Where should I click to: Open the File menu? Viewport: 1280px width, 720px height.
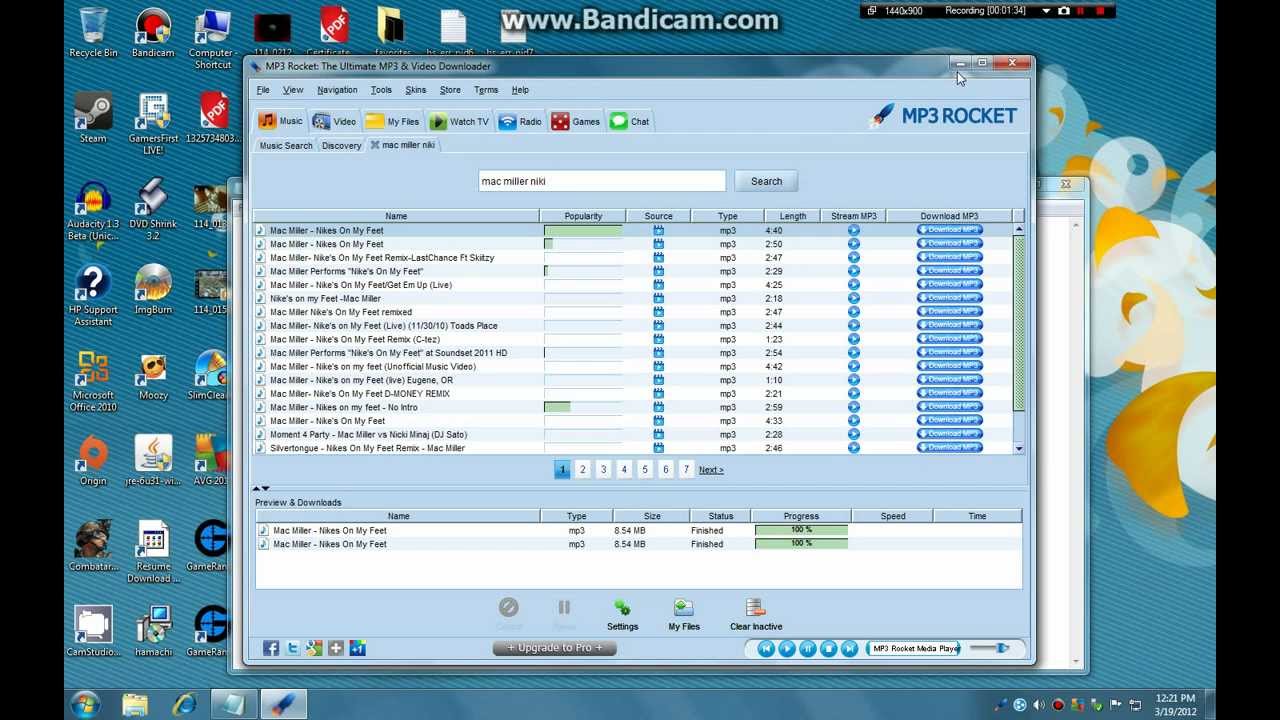click(263, 90)
